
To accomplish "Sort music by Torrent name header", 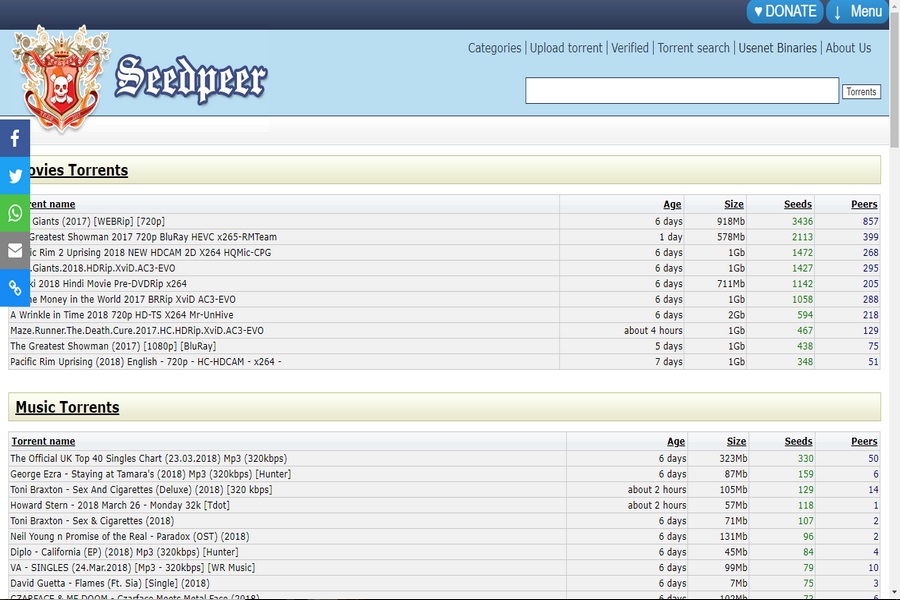I will click(43, 442).
